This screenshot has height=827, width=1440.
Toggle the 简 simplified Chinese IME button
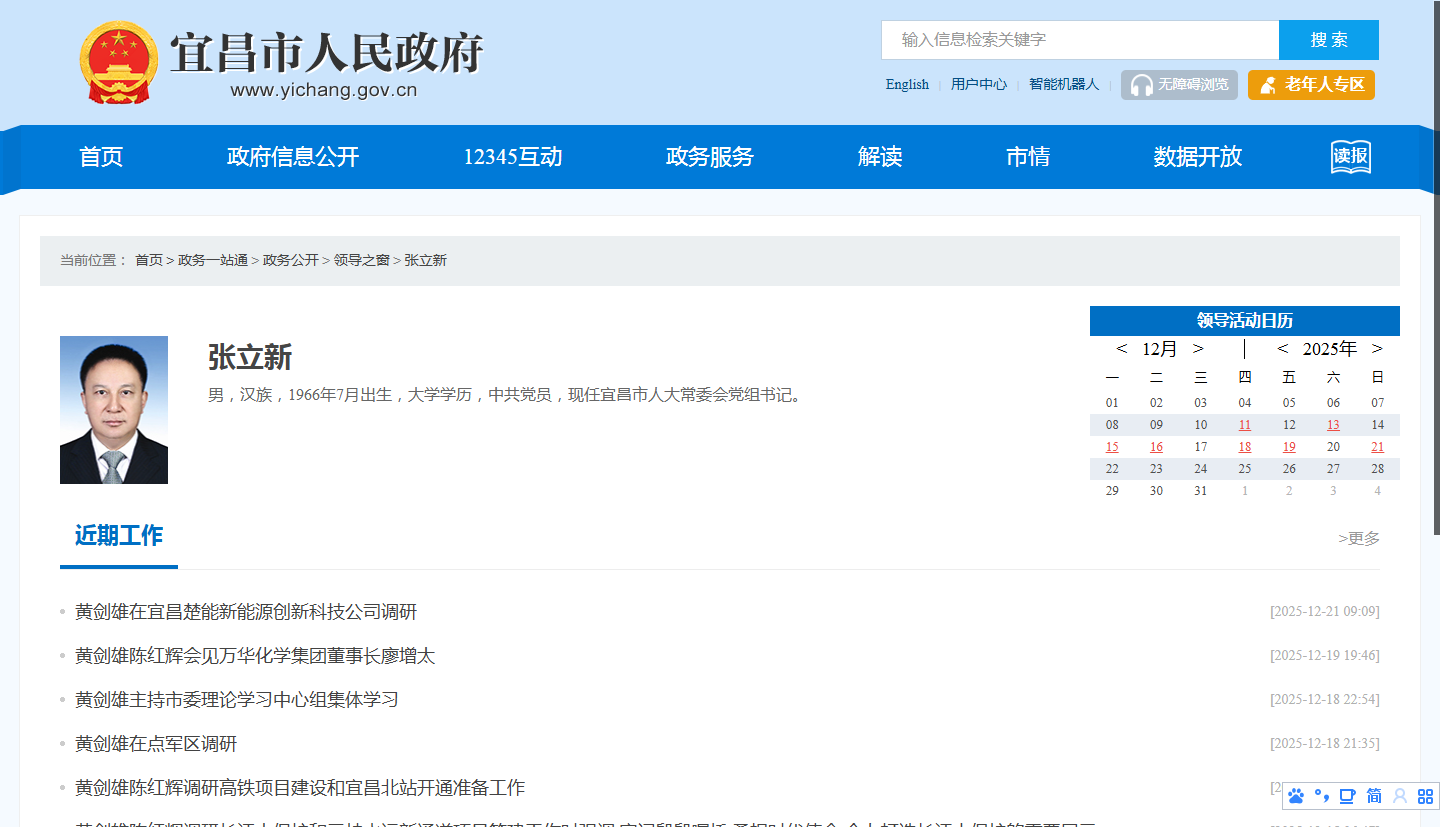click(1374, 796)
